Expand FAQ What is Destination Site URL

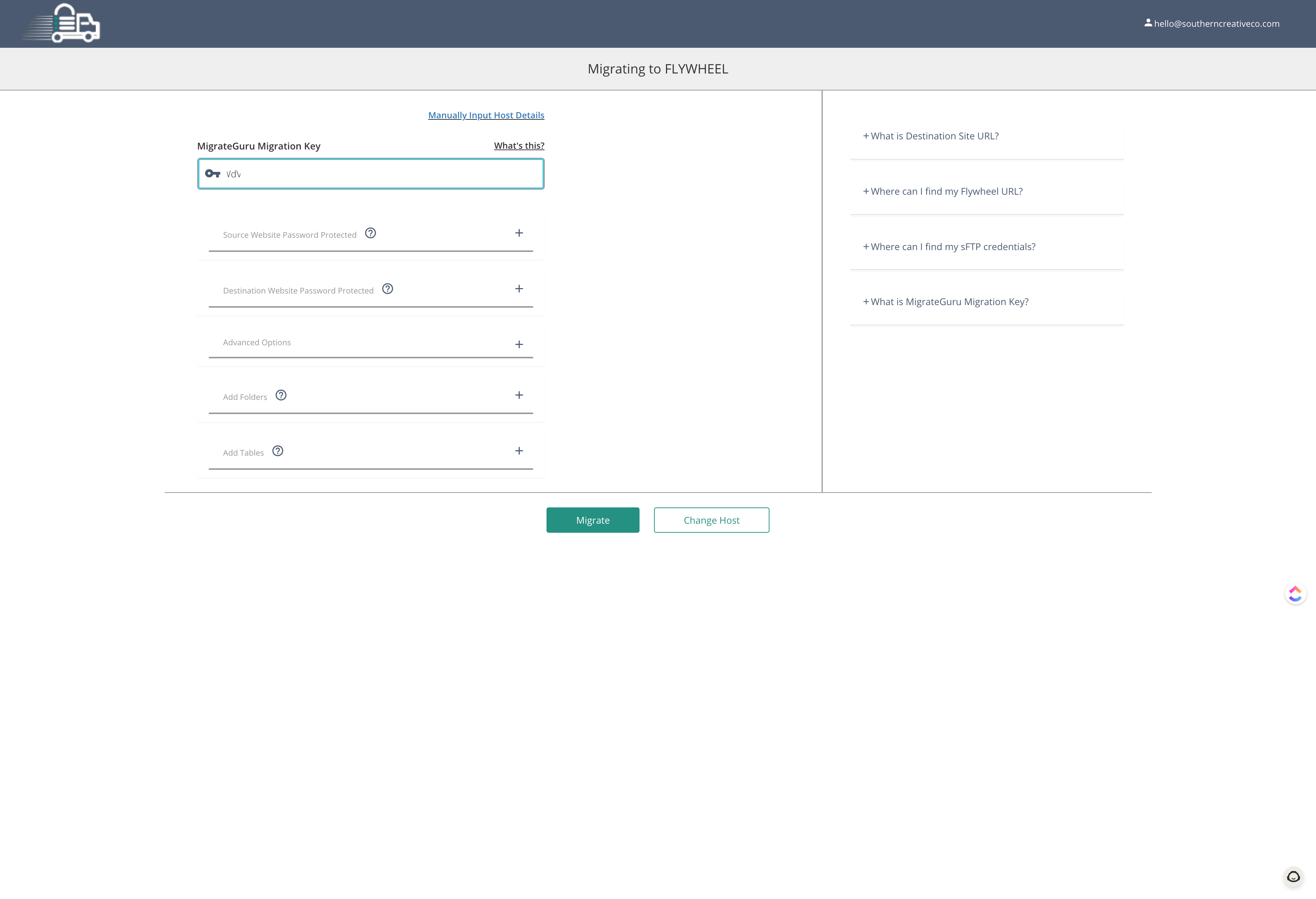coord(931,136)
